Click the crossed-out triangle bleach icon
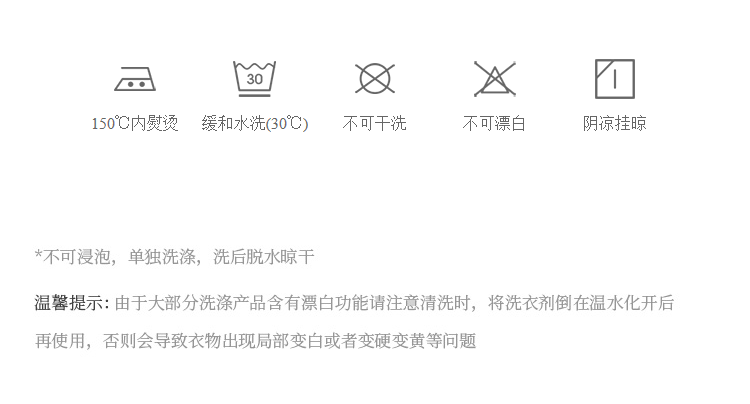The height and width of the screenshot is (404, 750). coord(495,79)
